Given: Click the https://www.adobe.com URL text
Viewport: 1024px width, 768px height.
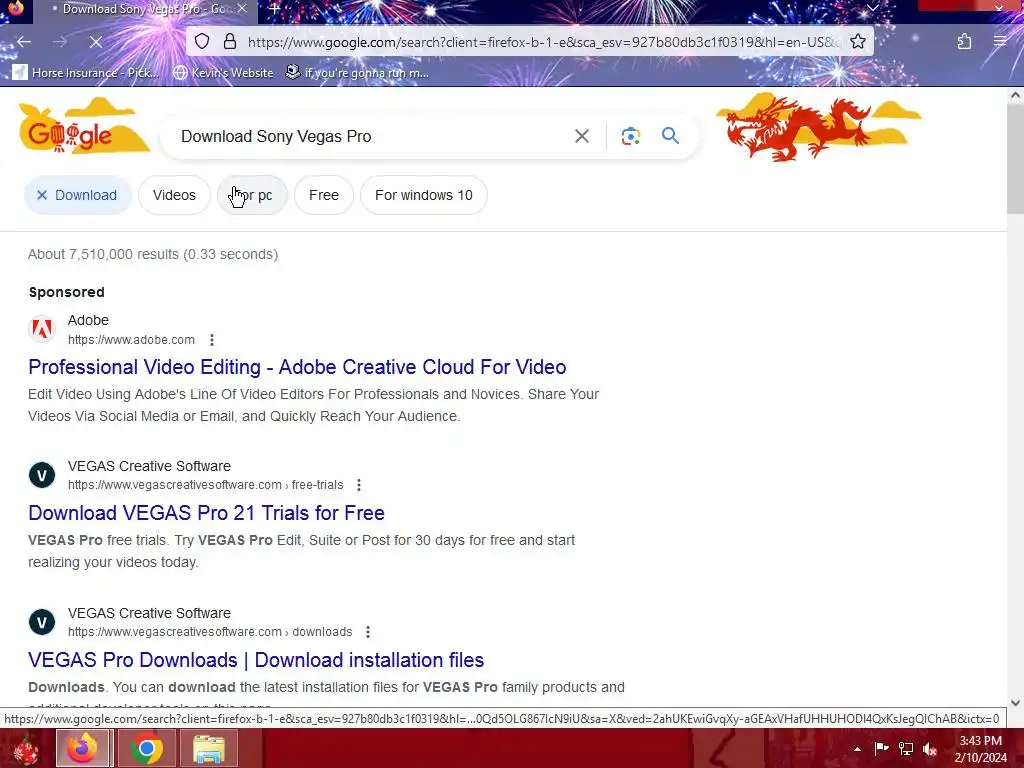Looking at the screenshot, I should (x=131, y=340).
